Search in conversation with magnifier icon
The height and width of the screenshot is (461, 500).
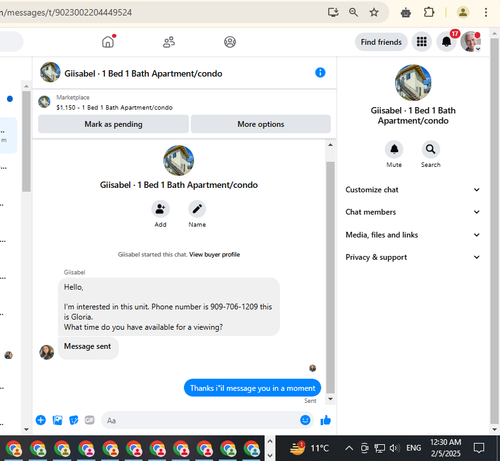point(430,149)
